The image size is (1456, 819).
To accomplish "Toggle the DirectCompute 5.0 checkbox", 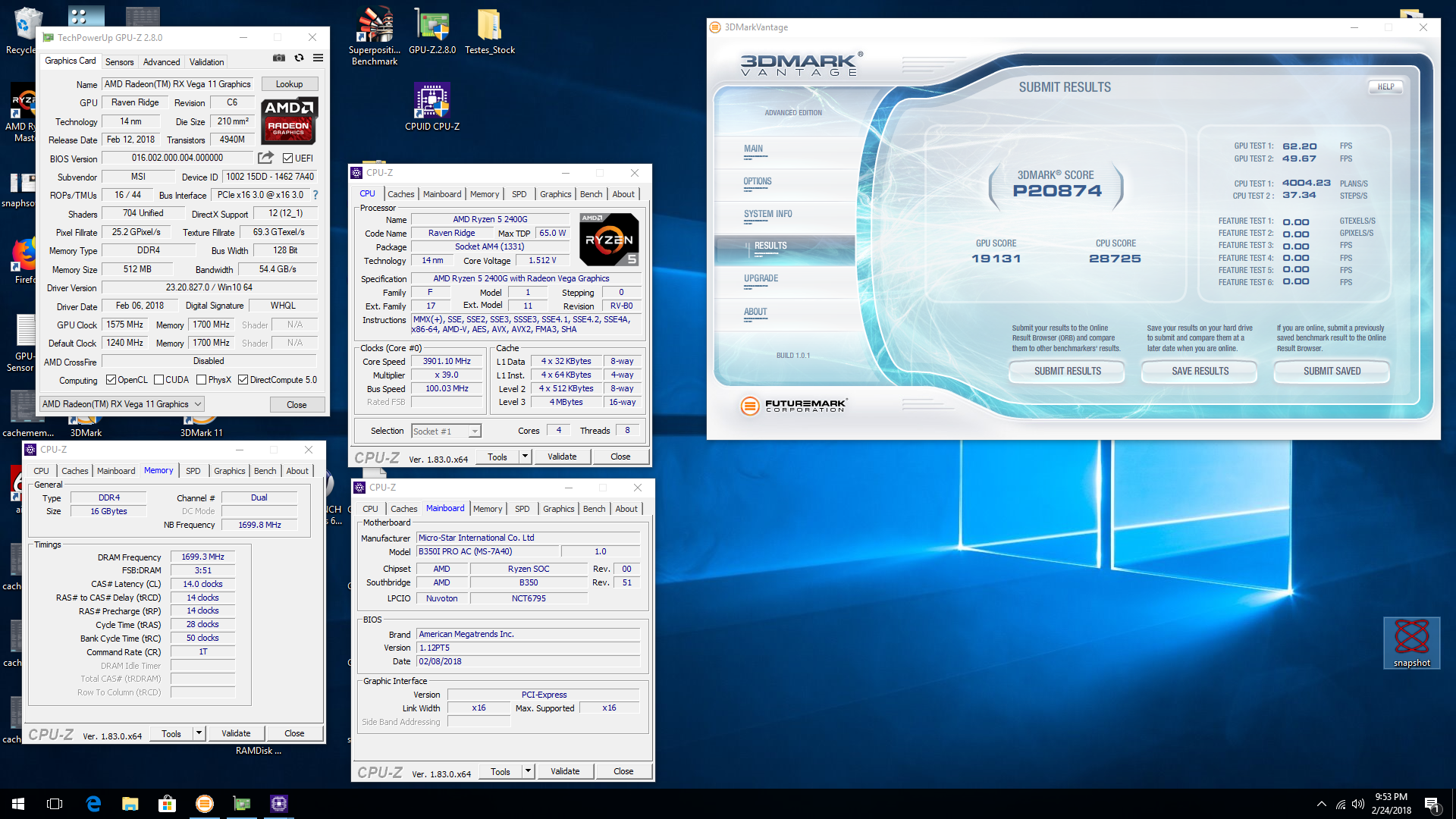I will (x=243, y=380).
